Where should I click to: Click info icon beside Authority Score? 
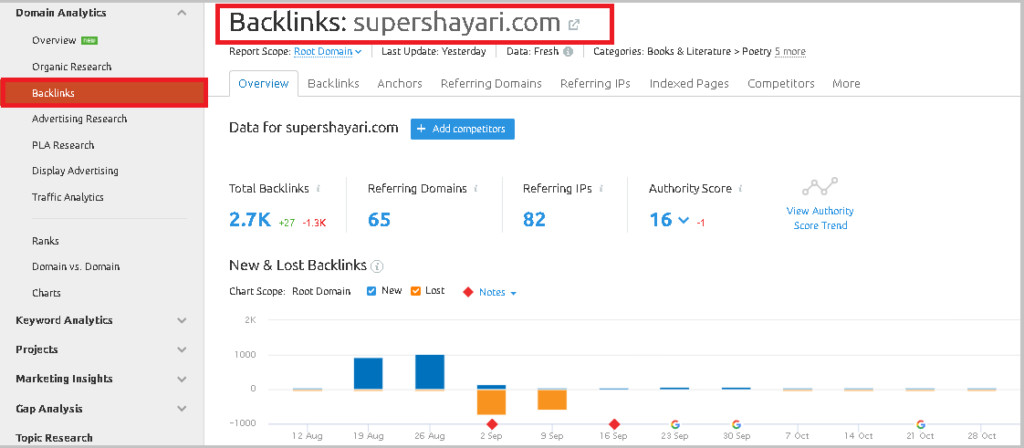tap(741, 189)
